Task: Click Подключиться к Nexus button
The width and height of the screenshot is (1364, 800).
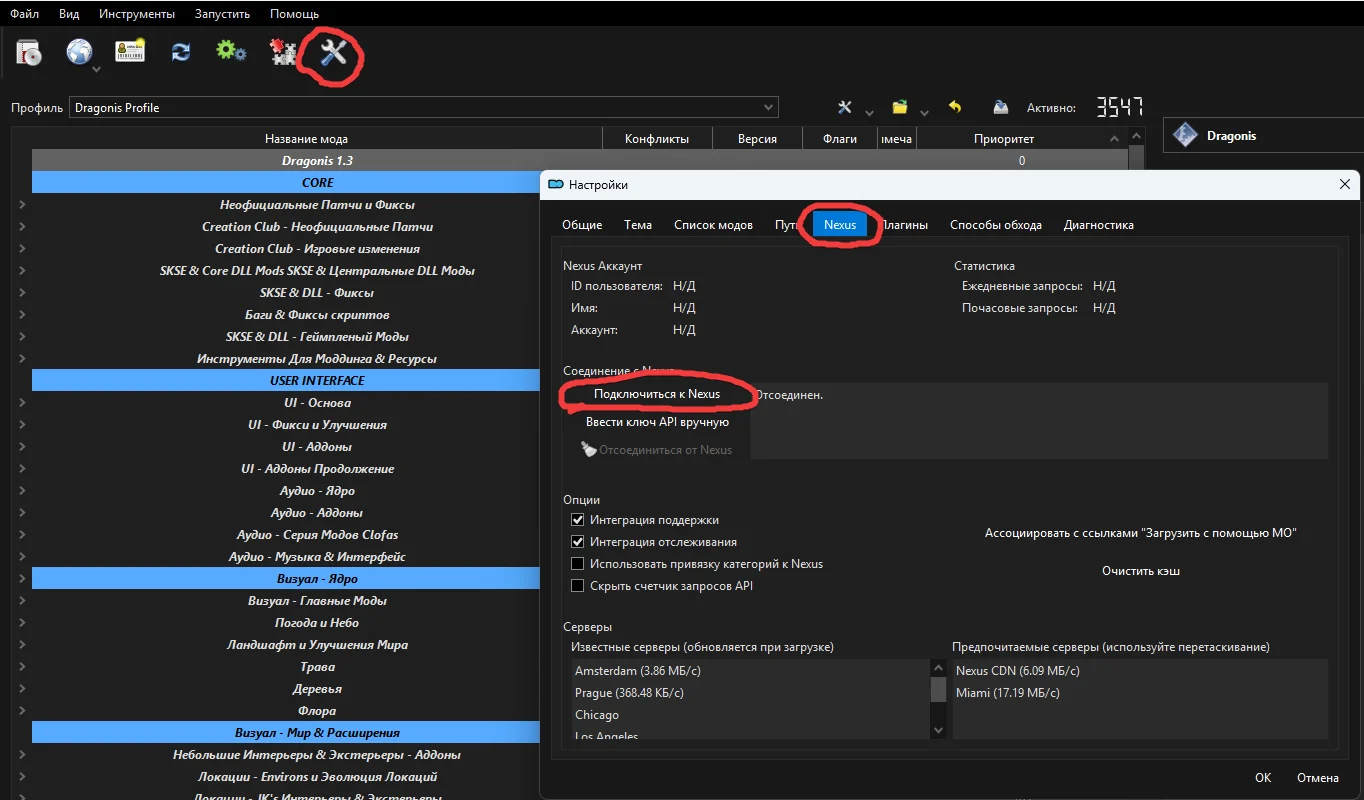Action: pyautogui.click(x=657, y=394)
